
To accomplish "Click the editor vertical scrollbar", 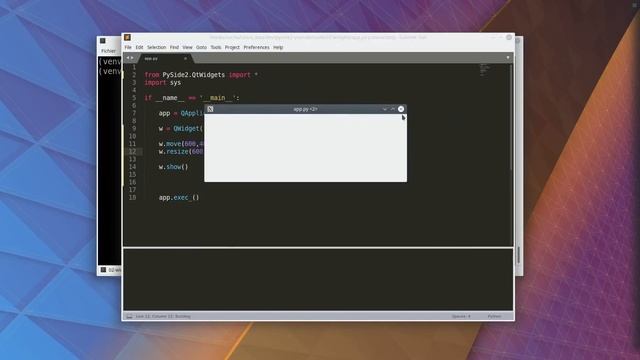I will coord(511,118).
